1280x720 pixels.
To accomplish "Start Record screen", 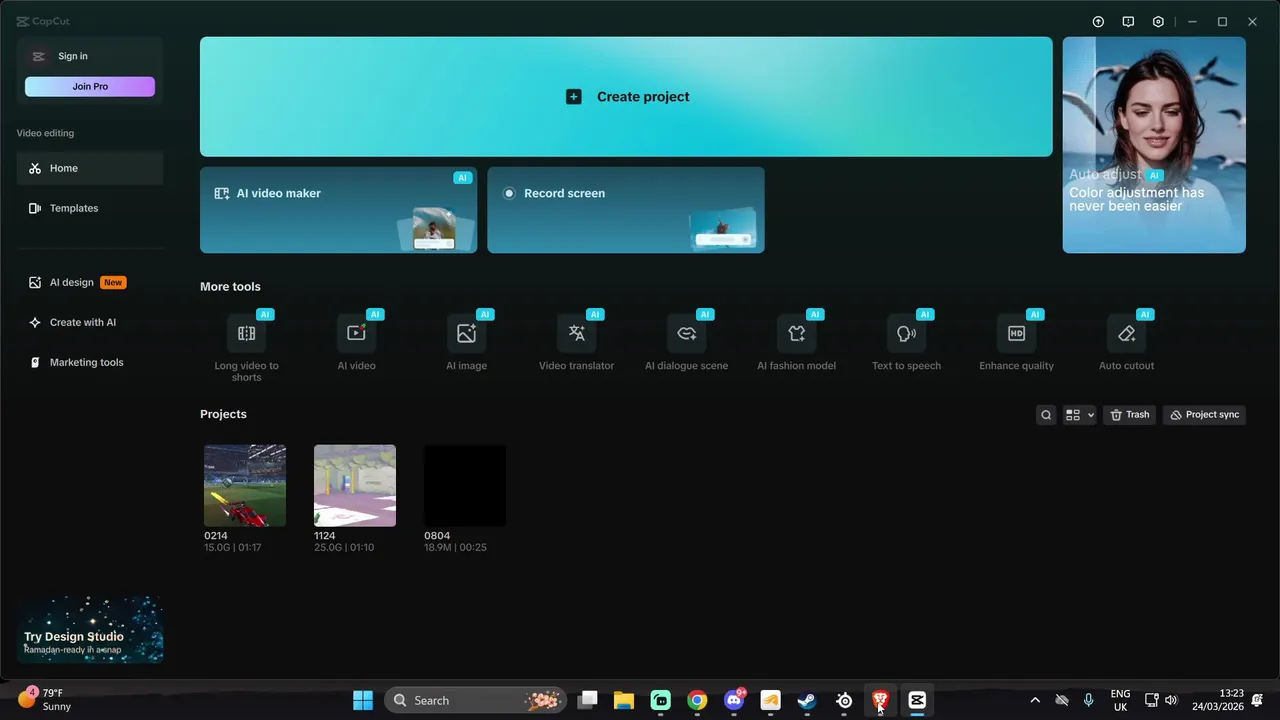I will tap(626, 210).
